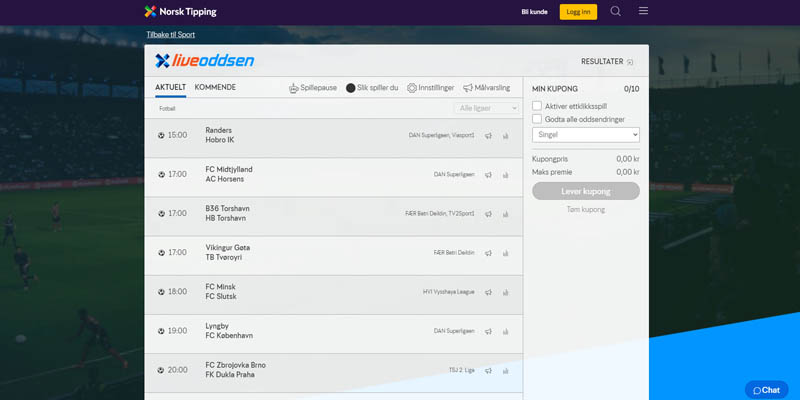This screenshot has height=400, width=800.
Task: Open the hamburger menu icon
Action: (643, 11)
